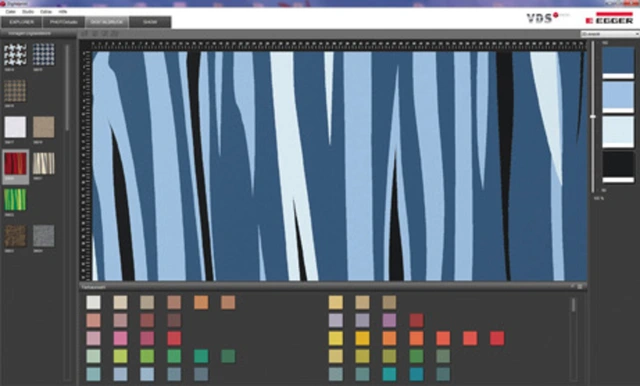Open the Studio menu
The width and height of the screenshot is (640, 386).
28,12
